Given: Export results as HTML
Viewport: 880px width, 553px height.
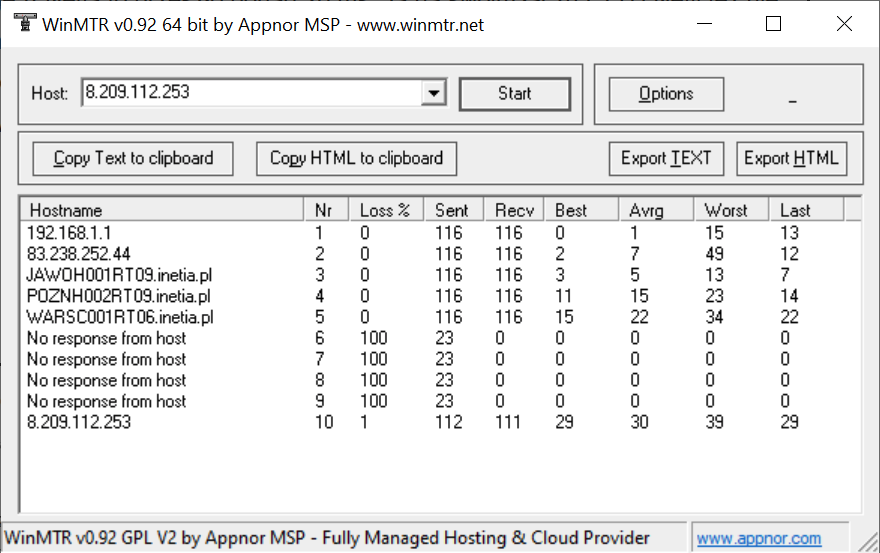Looking at the screenshot, I should [791, 158].
